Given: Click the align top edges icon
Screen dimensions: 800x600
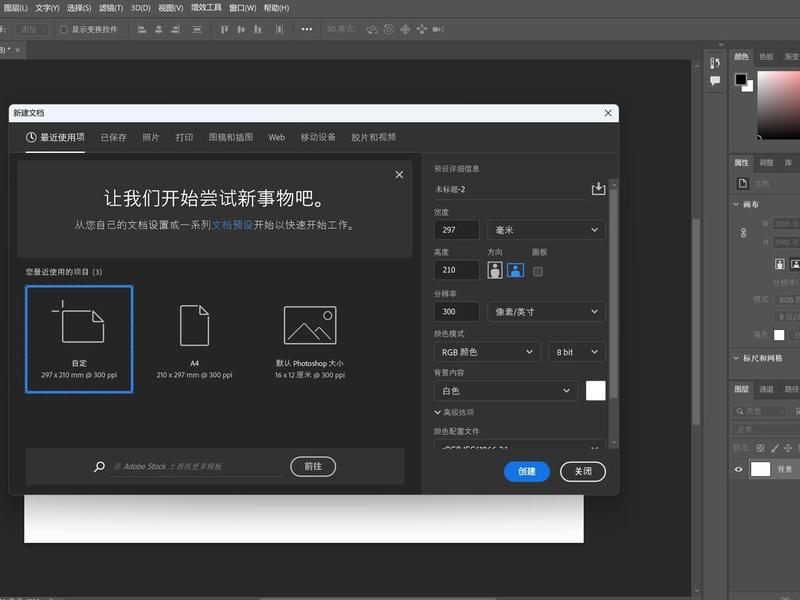Looking at the screenshot, I should tap(224, 30).
